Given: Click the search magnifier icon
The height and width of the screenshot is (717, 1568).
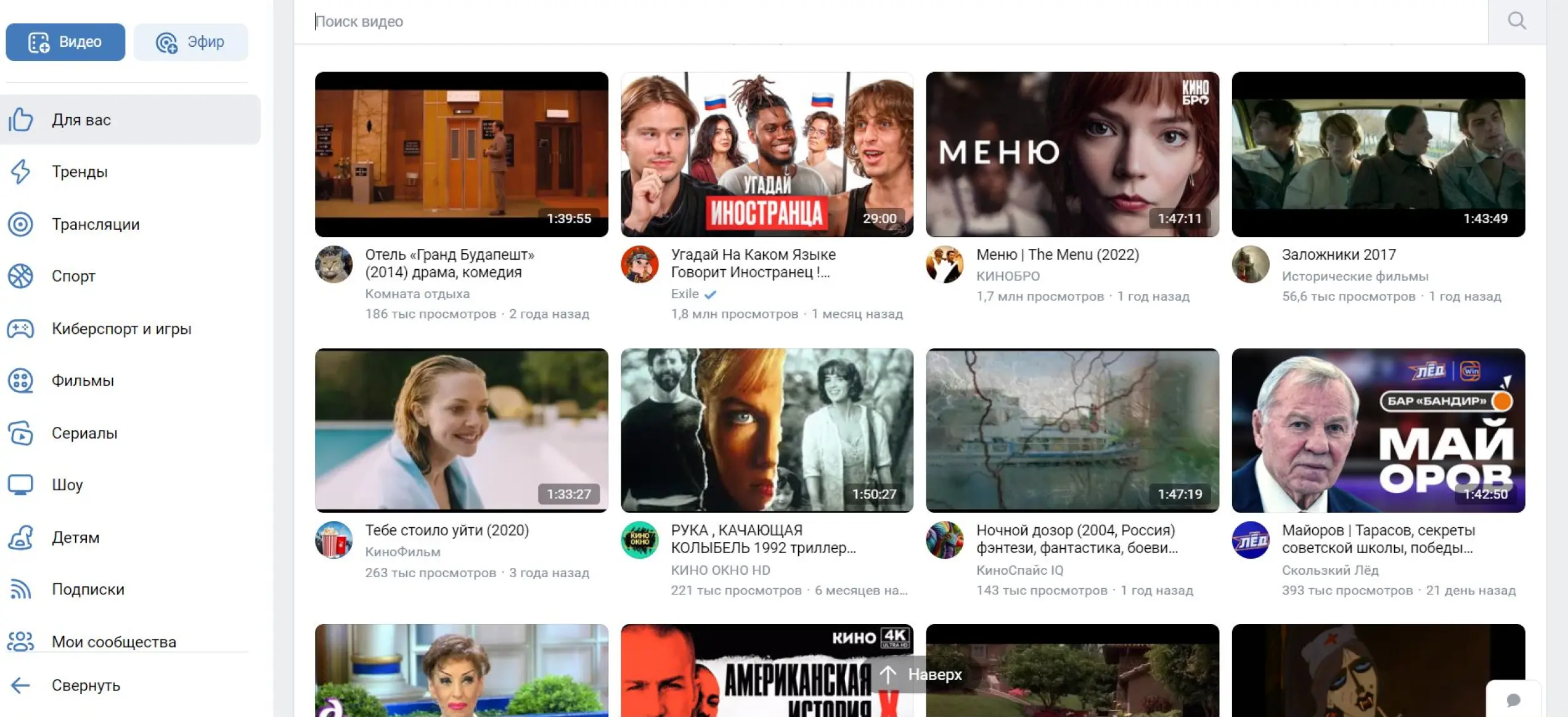Looking at the screenshot, I should point(1516,22).
